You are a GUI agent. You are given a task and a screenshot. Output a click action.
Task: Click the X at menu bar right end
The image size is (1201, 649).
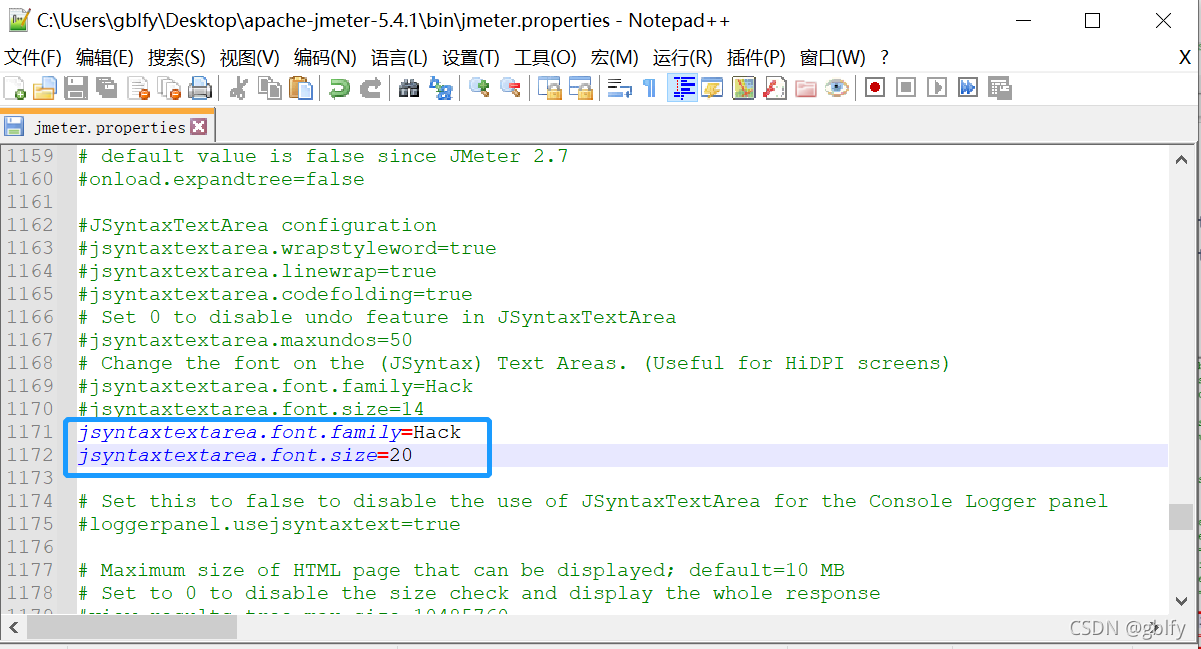1185,58
